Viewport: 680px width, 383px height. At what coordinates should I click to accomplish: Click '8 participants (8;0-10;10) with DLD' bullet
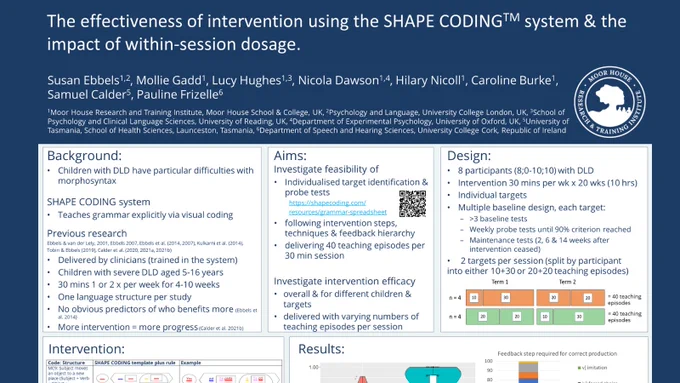point(526,170)
